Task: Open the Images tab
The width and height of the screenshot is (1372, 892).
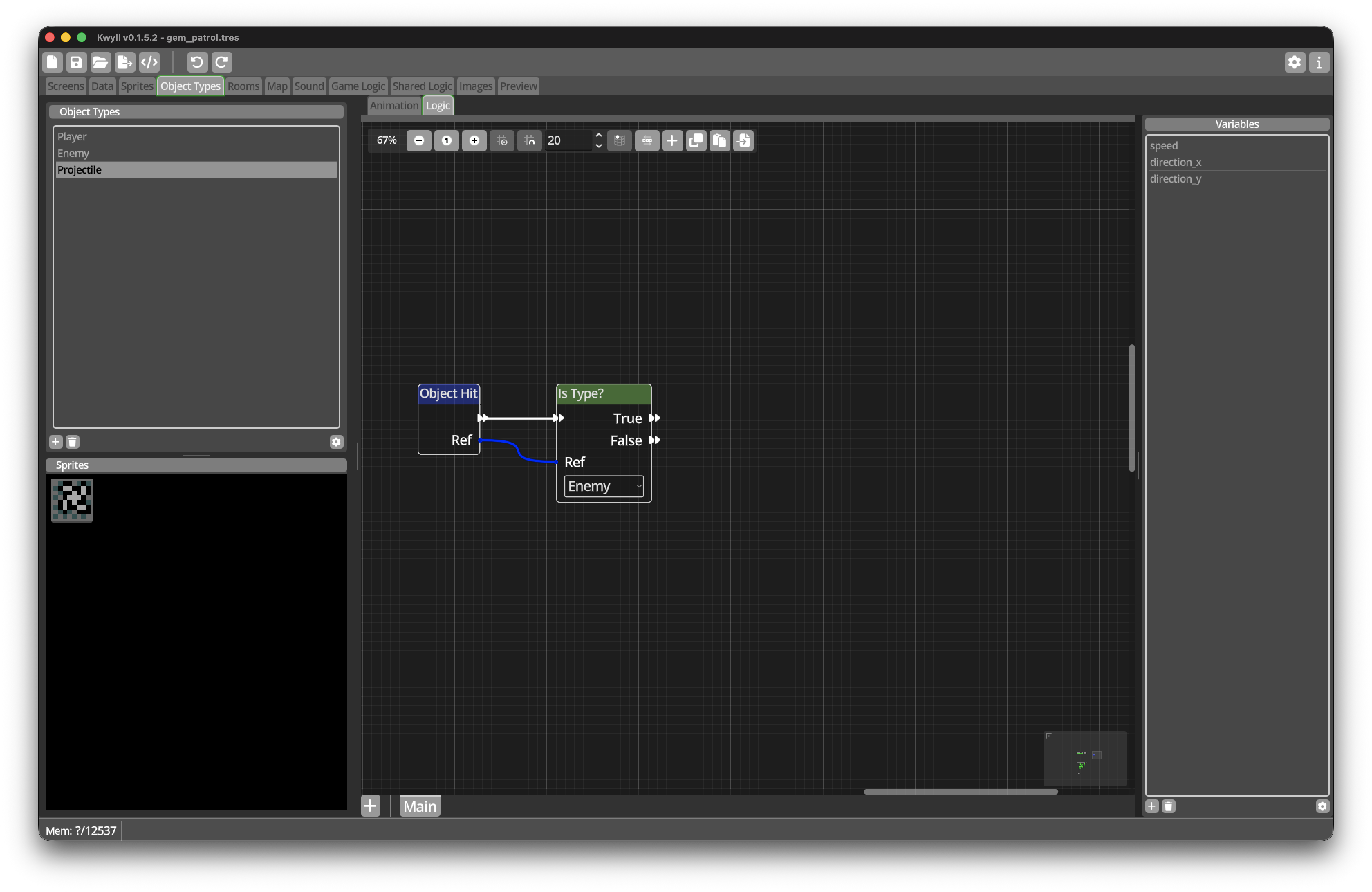Action: point(476,86)
